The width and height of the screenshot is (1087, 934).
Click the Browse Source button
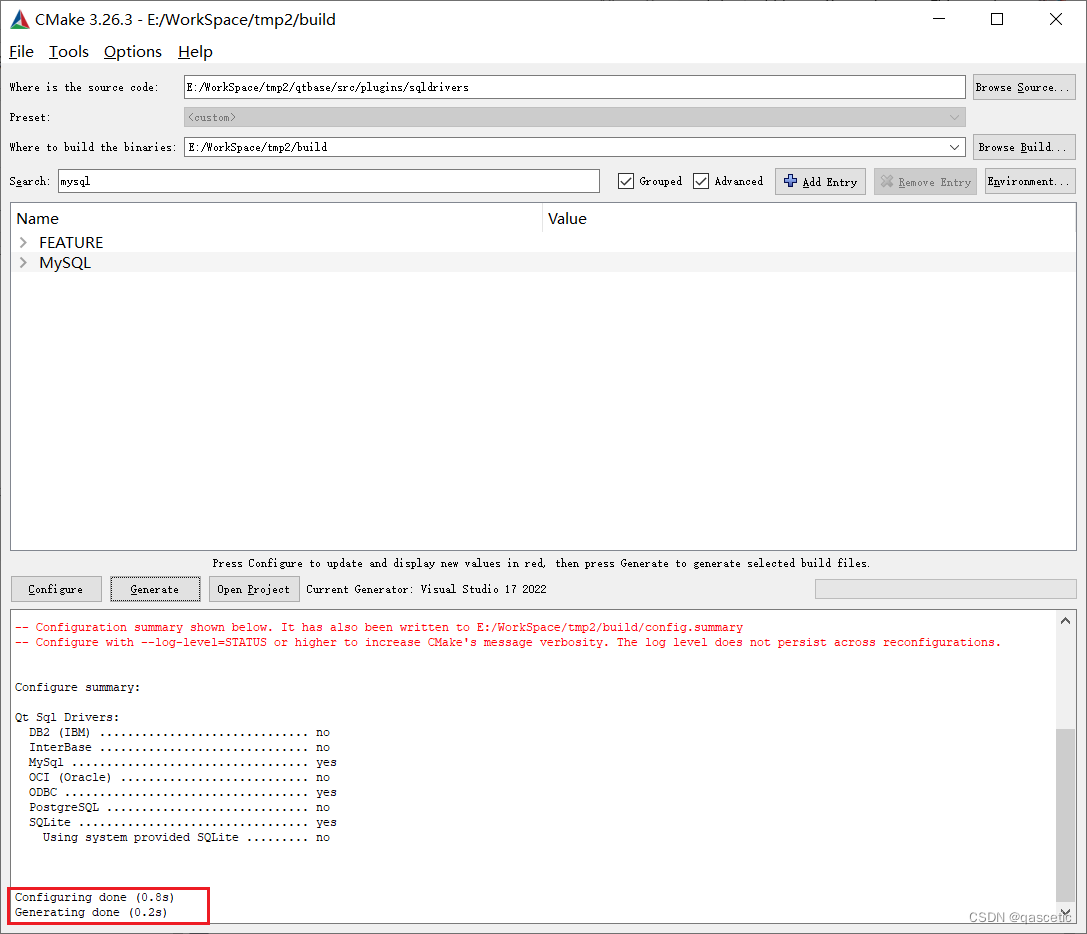point(1024,87)
